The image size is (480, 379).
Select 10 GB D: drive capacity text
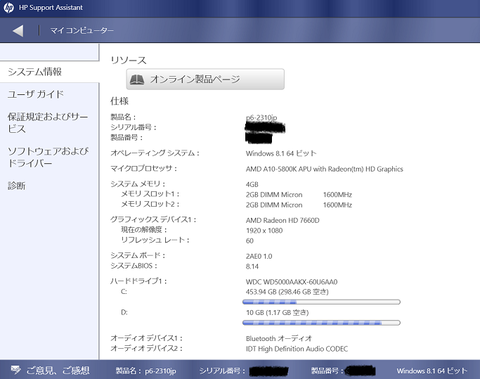[x=277, y=313]
